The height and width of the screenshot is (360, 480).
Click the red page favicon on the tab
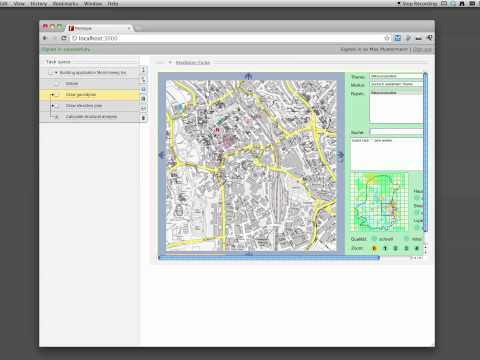coord(71,28)
